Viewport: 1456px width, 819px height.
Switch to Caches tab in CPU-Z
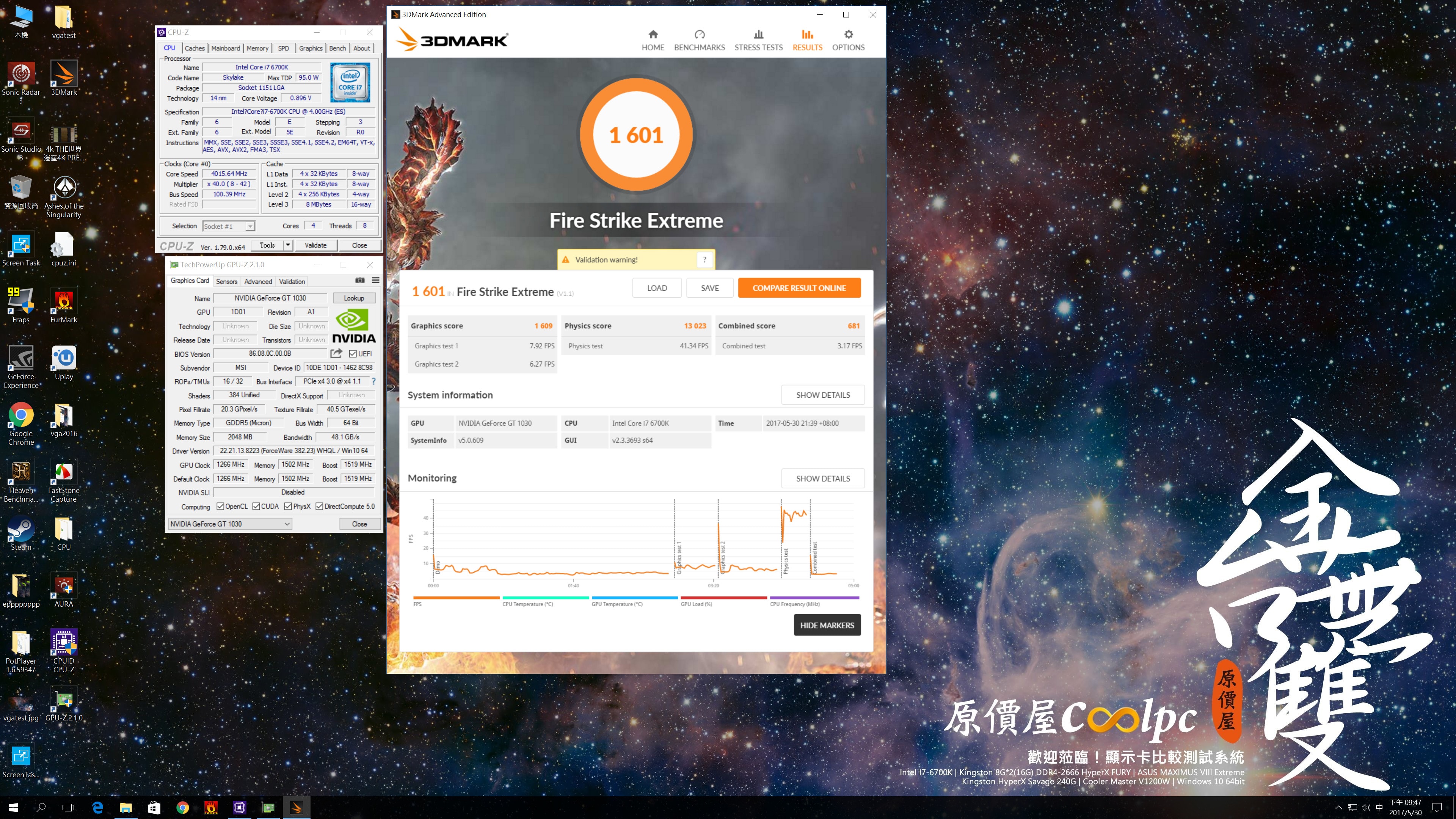pos(195,48)
